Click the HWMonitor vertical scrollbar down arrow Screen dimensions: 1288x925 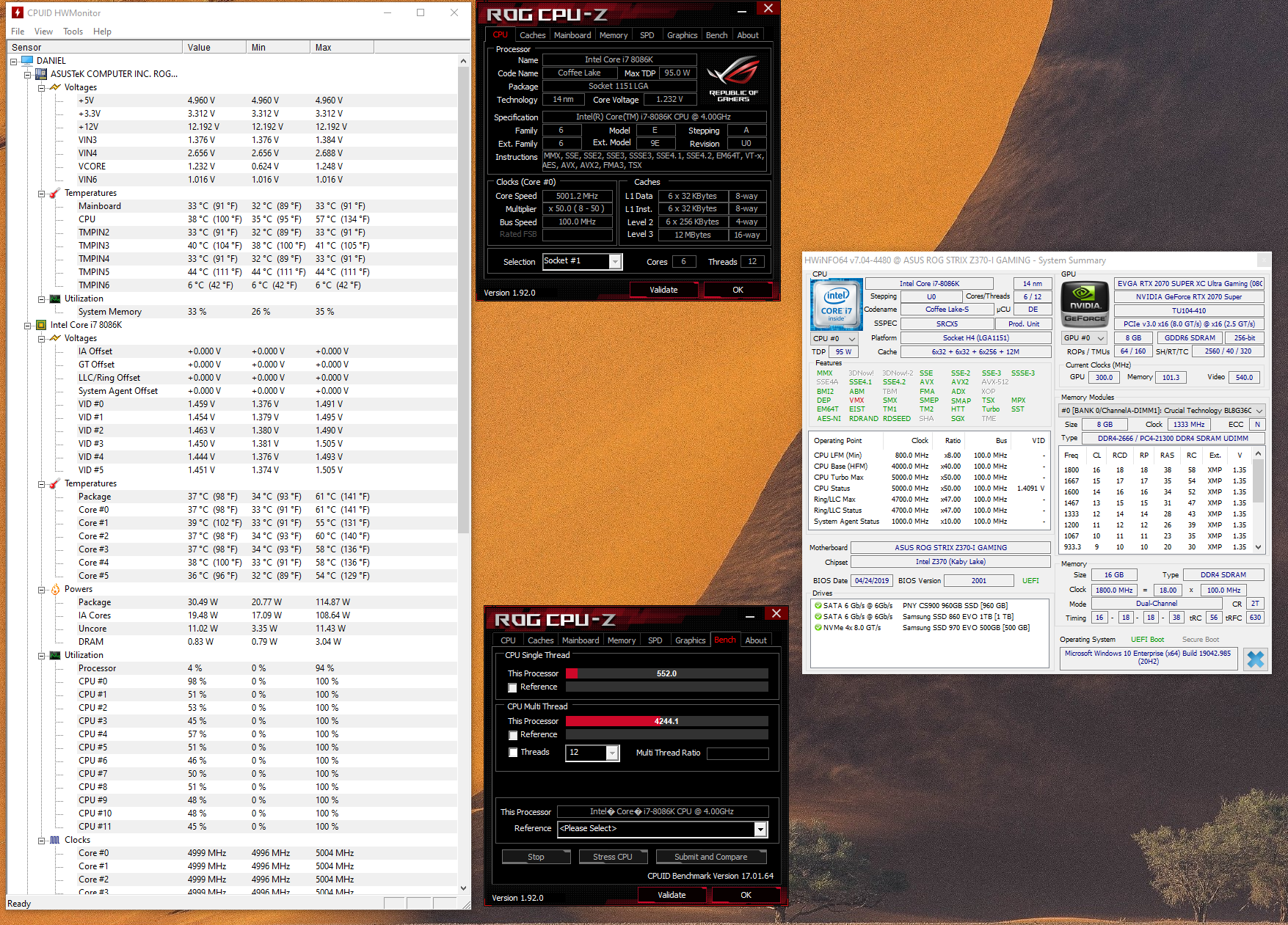coord(463,888)
